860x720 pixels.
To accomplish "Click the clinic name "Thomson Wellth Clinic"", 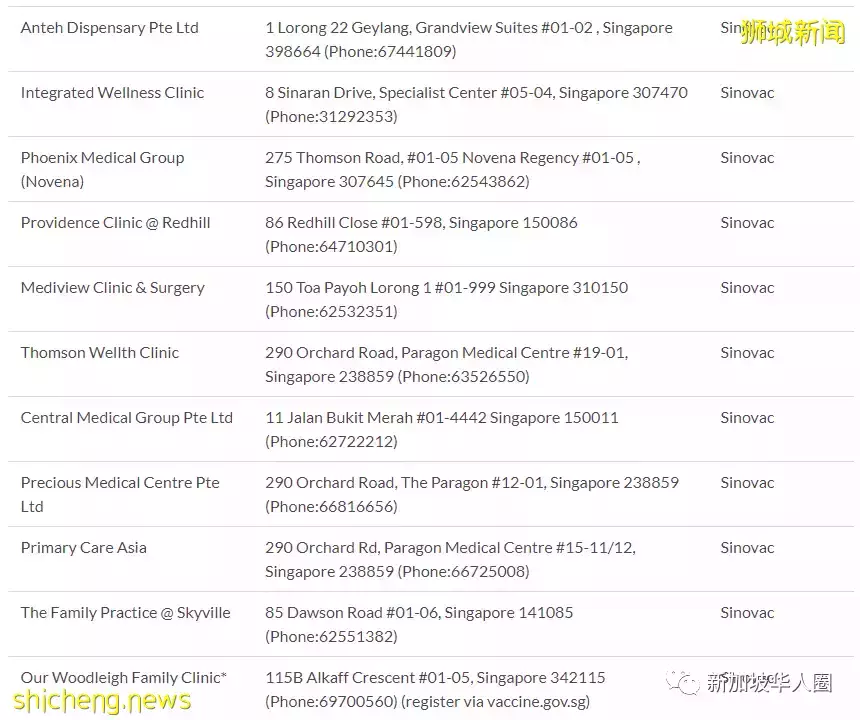I will tap(100, 353).
